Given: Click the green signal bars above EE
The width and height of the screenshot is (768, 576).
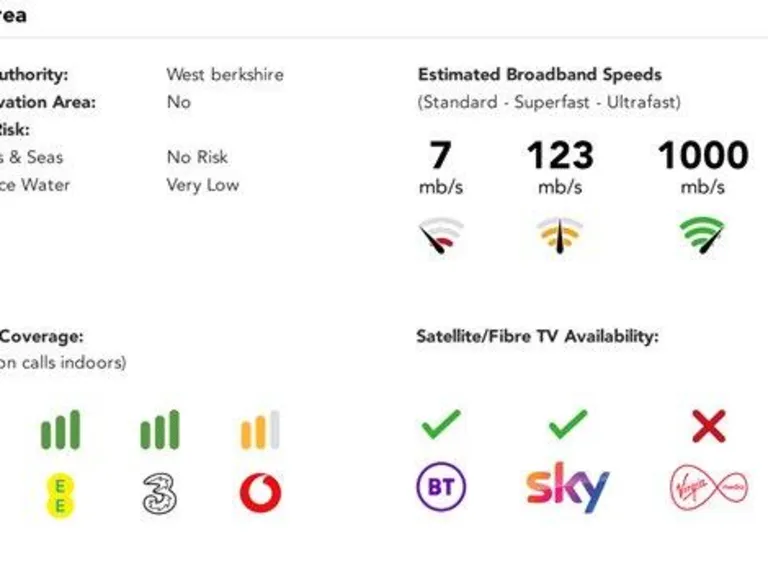Looking at the screenshot, I should (x=60, y=430).
